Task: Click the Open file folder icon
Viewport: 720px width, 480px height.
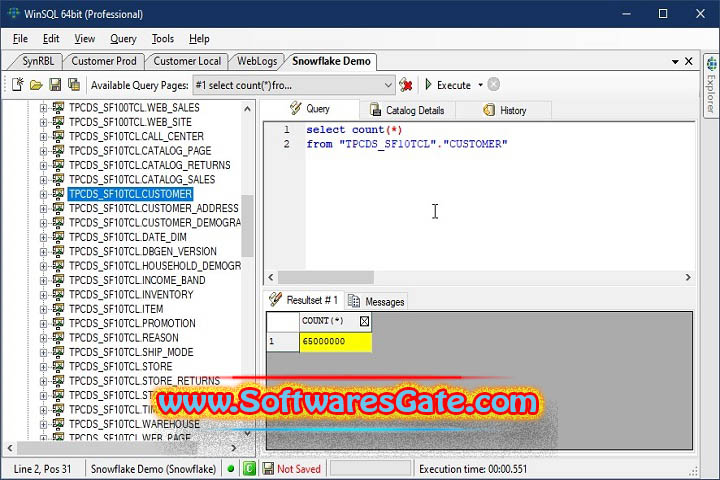Action: click(36, 85)
